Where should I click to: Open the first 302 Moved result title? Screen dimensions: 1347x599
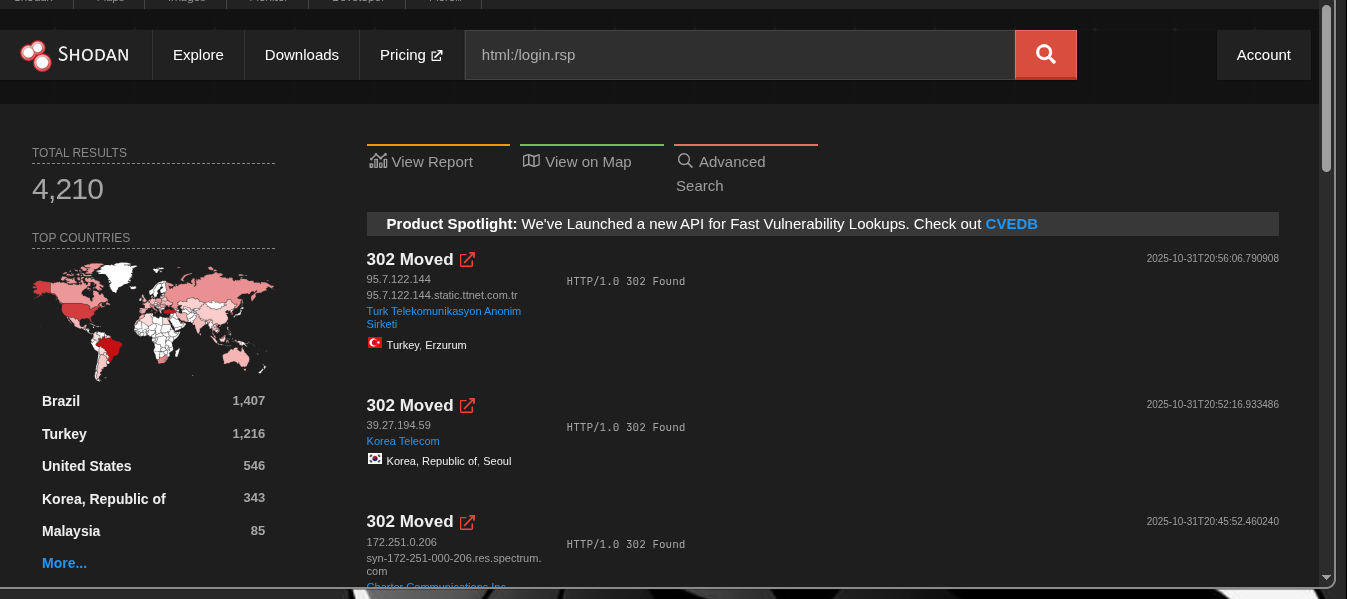[410, 260]
